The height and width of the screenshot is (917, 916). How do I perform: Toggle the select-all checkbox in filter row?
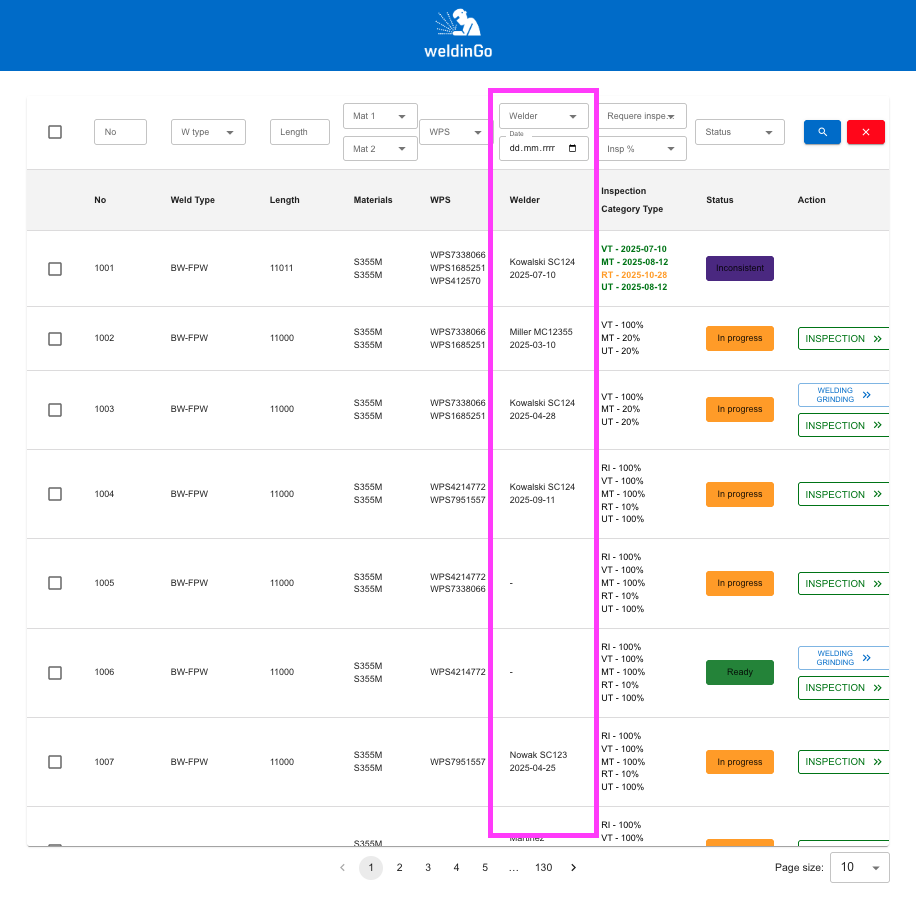pyautogui.click(x=55, y=132)
